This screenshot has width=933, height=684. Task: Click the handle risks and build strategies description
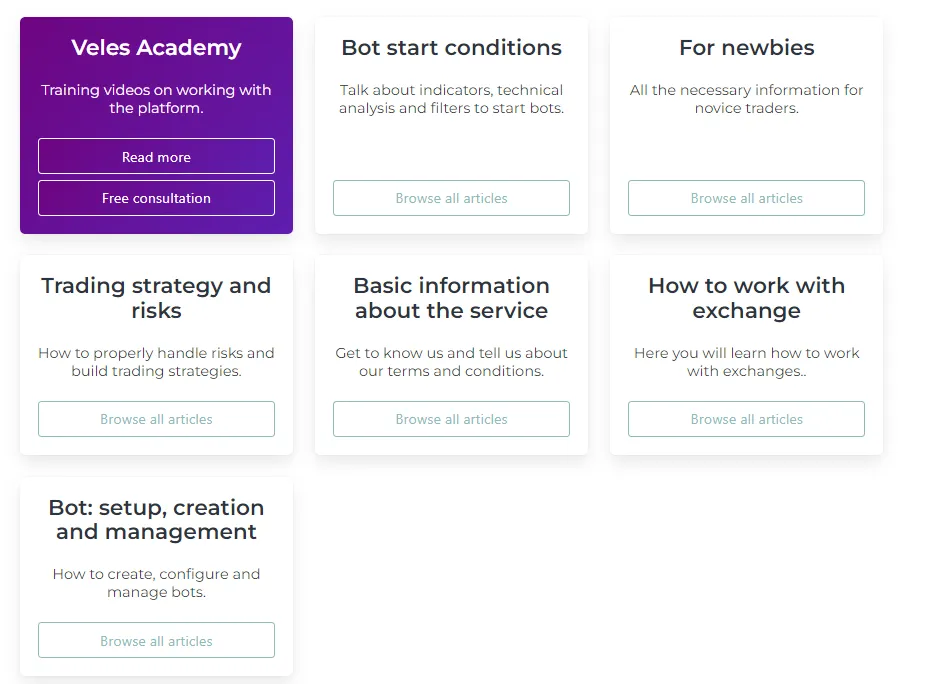tap(156, 362)
